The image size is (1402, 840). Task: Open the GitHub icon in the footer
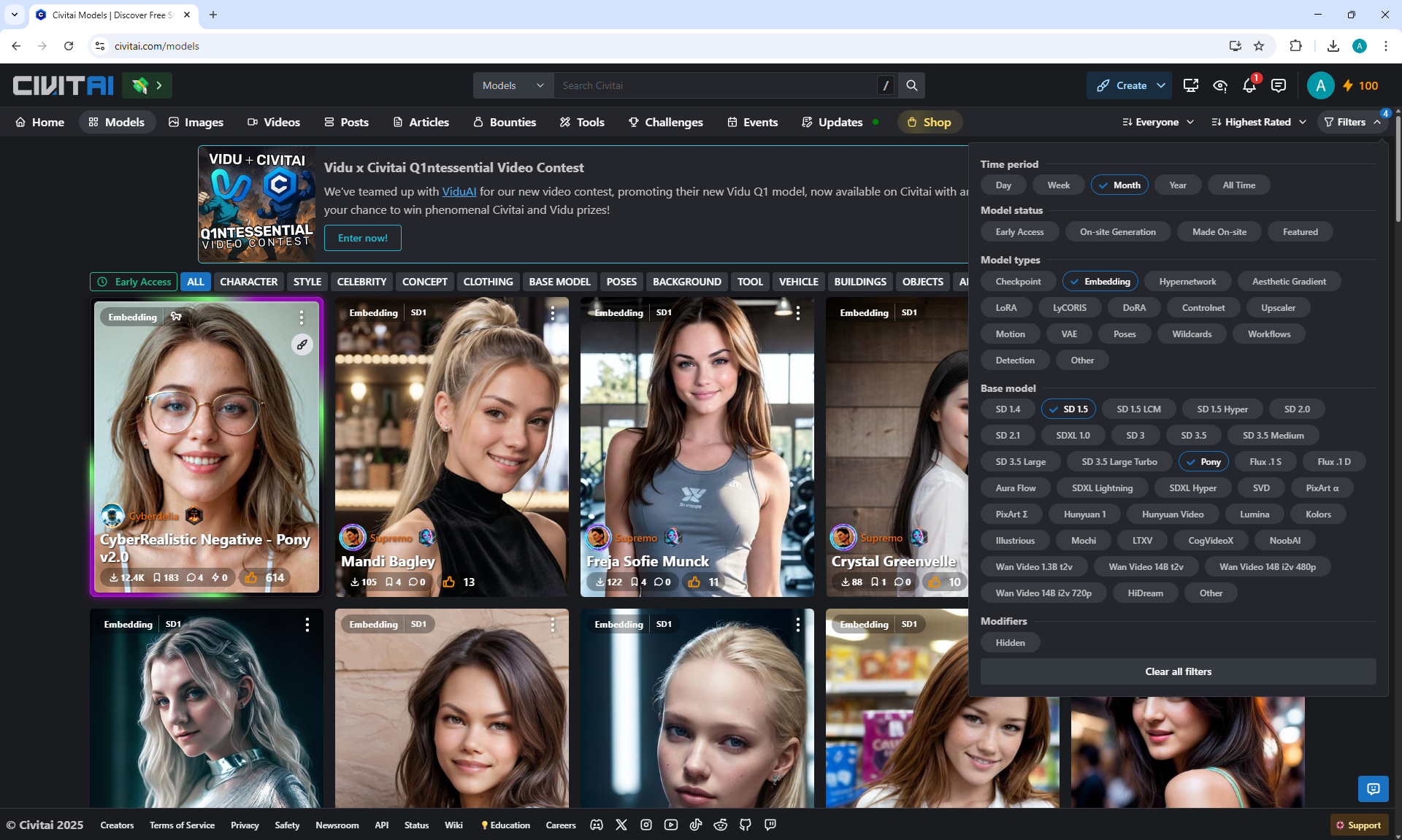click(x=745, y=825)
